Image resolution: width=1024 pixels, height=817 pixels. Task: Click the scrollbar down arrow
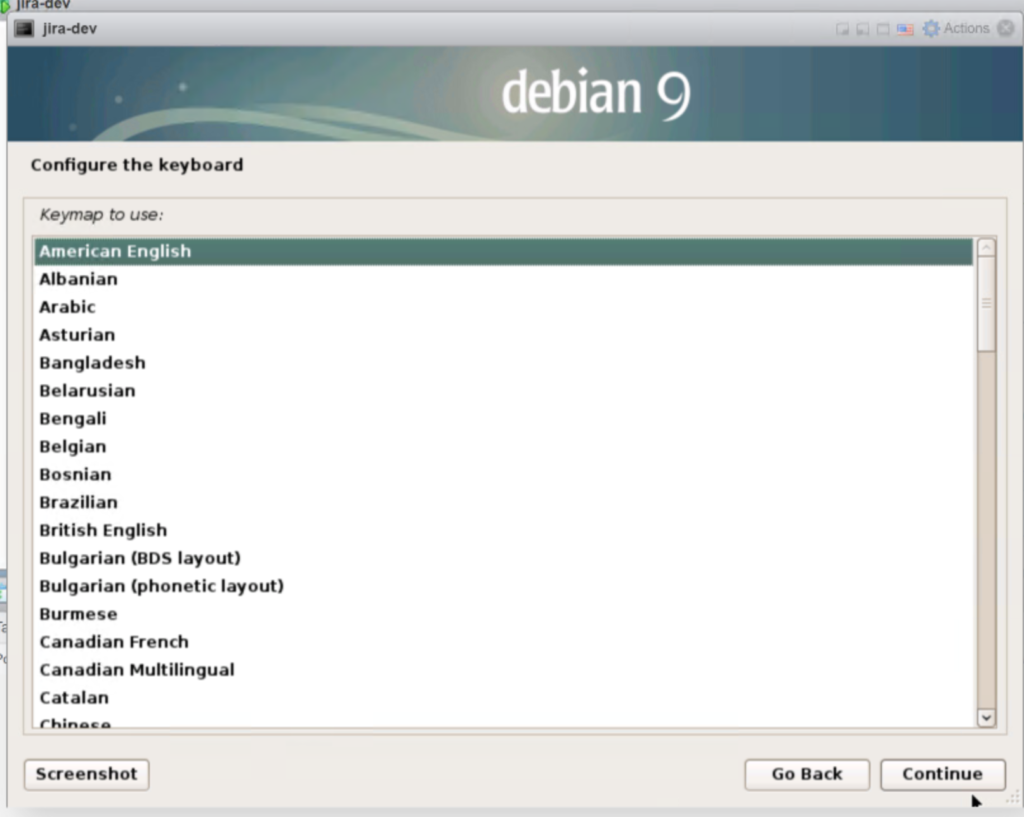point(986,717)
